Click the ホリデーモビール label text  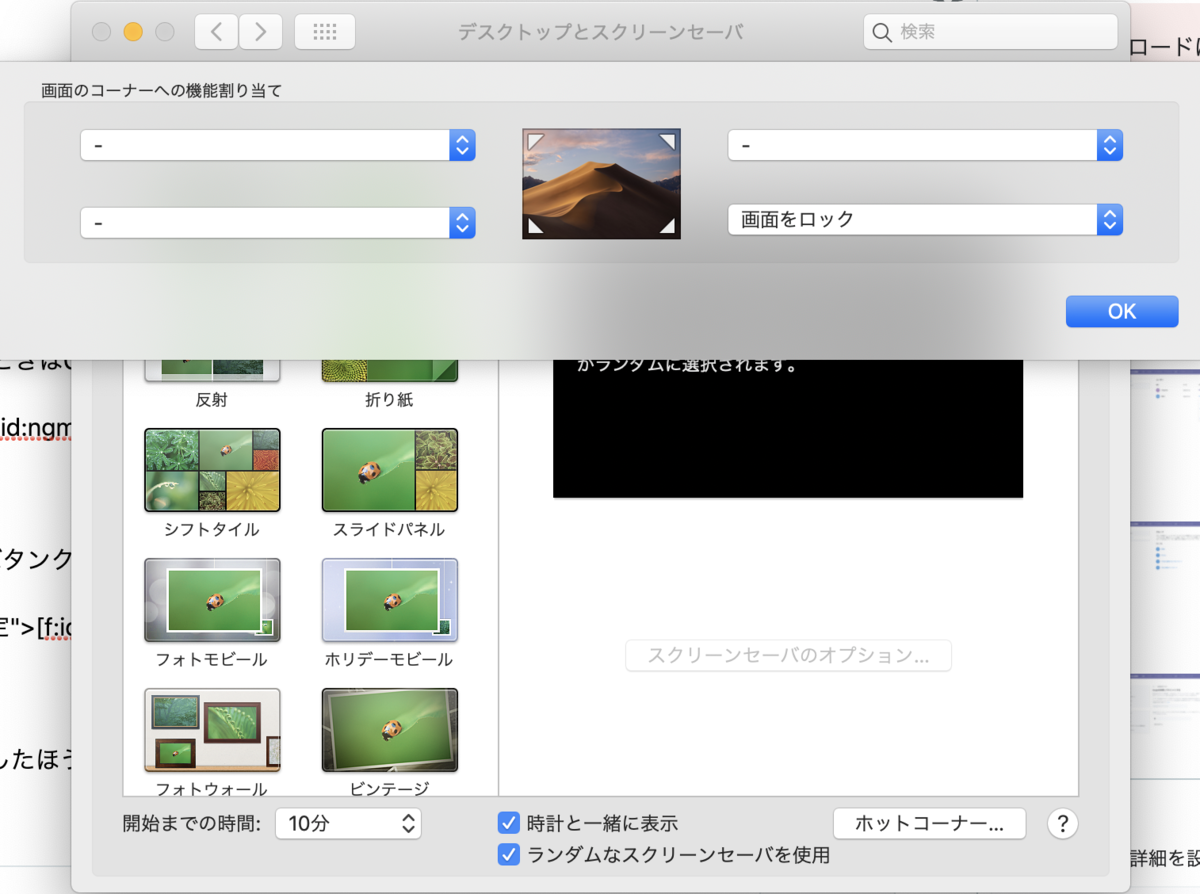coord(390,659)
